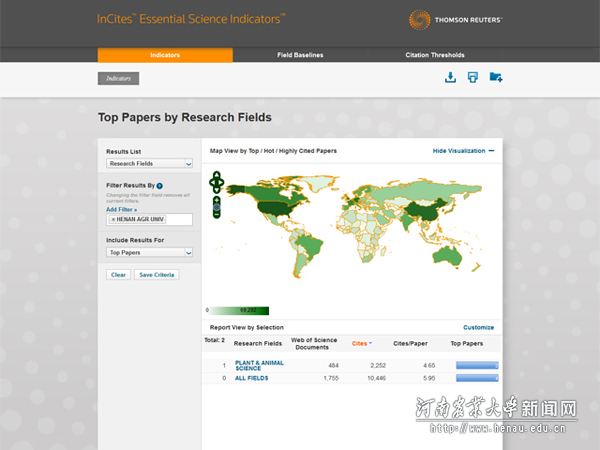Image resolution: width=600 pixels, height=450 pixels.
Task: Click the 1,755 documents value
Action: (331, 378)
